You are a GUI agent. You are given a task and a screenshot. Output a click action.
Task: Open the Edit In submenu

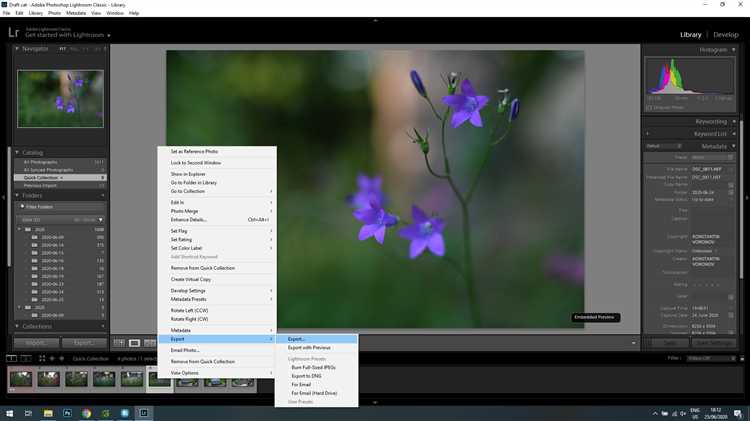tap(217, 202)
